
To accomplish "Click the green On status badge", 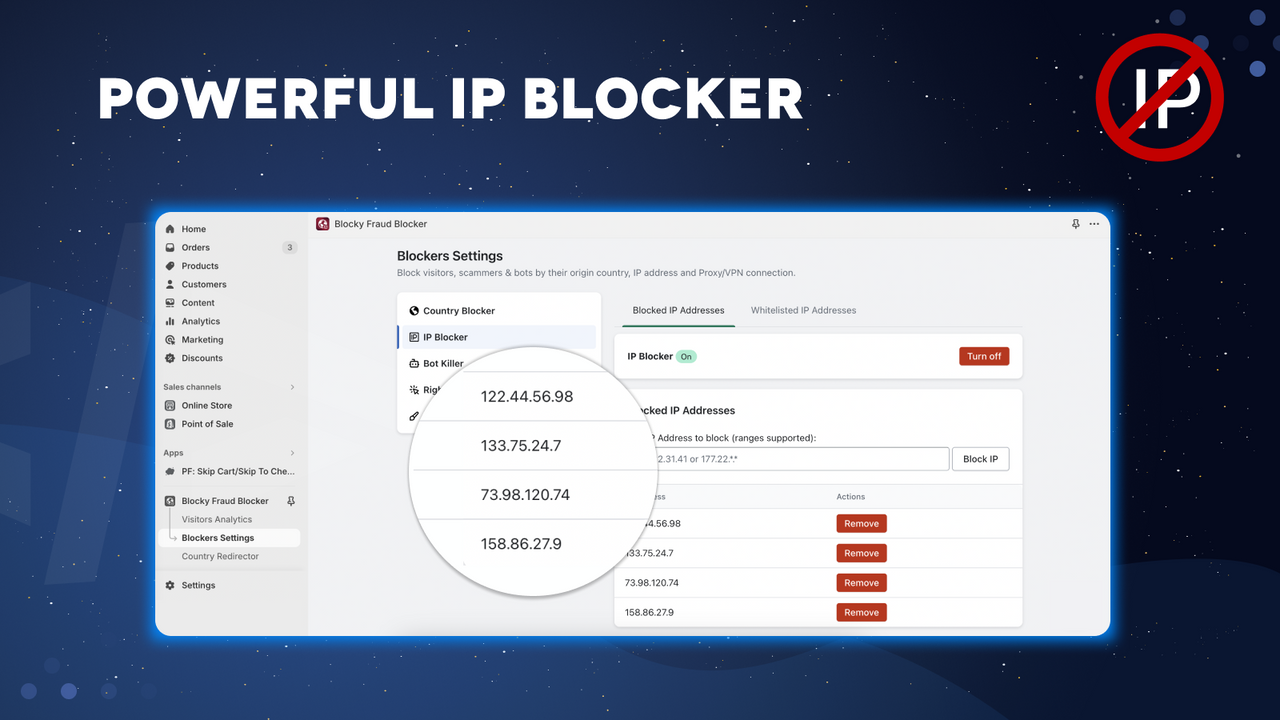I will (x=686, y=356).
